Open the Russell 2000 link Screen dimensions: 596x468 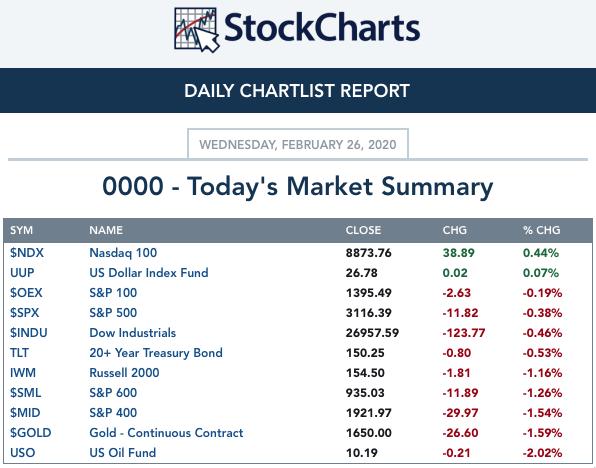click(x=124, y=373)
